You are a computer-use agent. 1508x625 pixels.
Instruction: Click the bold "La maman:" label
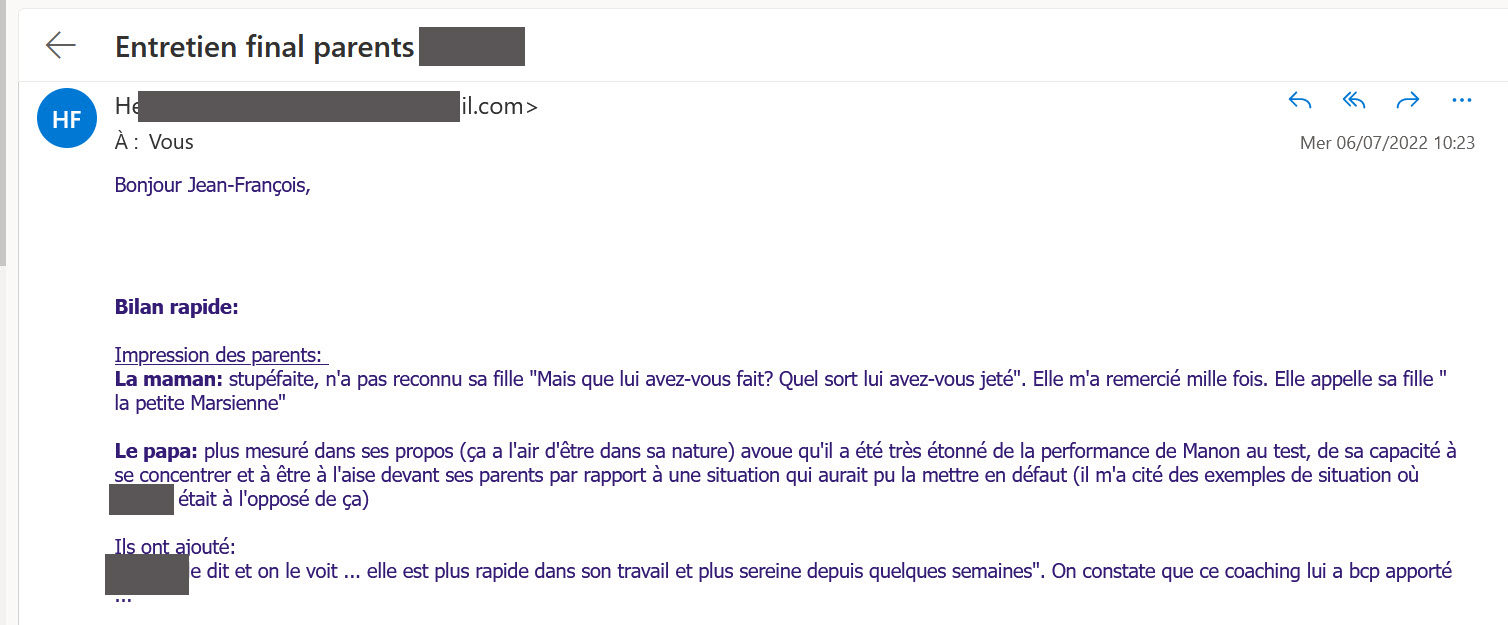(x=168, y=379)
